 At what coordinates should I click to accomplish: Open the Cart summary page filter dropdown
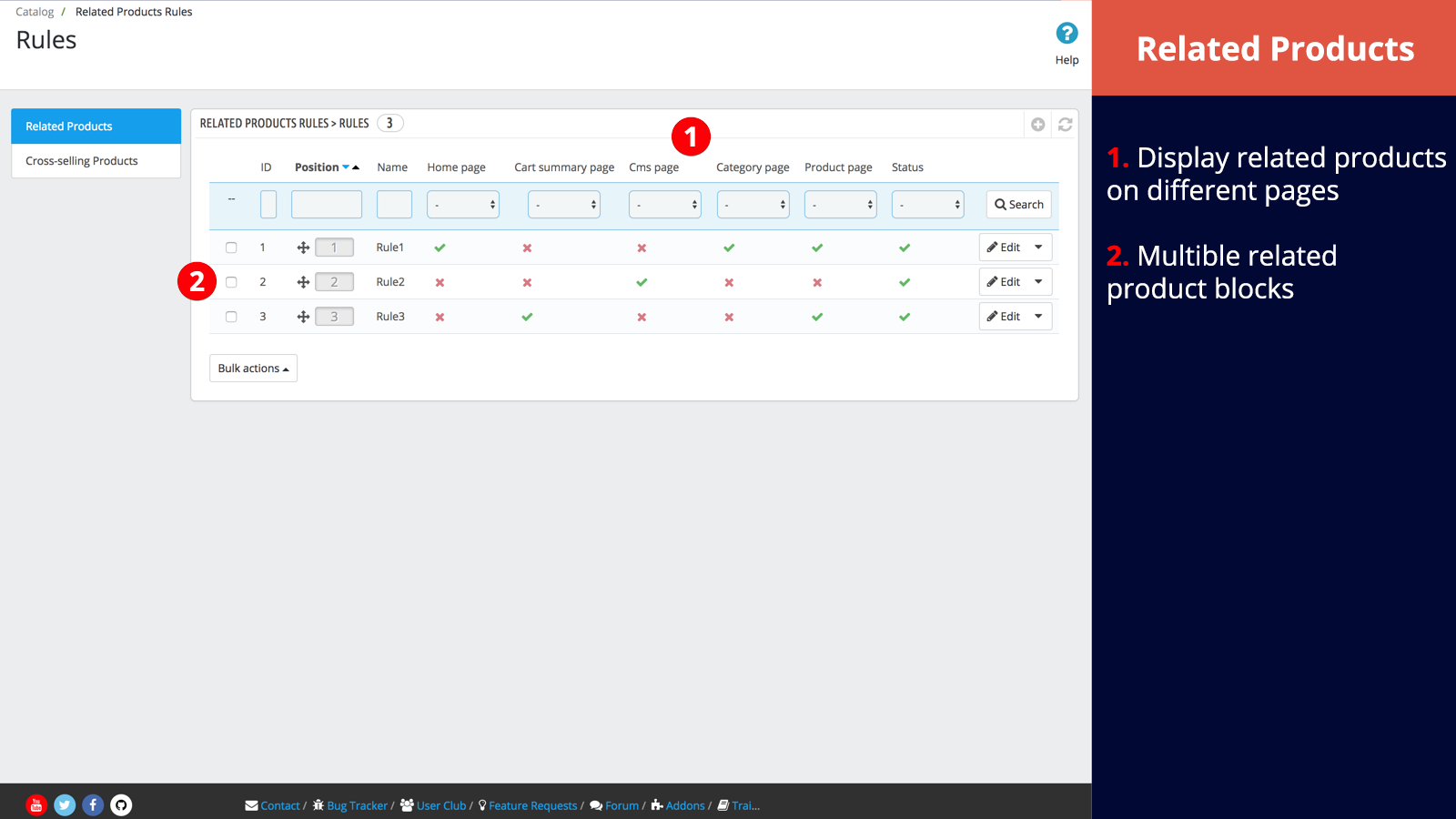pos(564,205)
